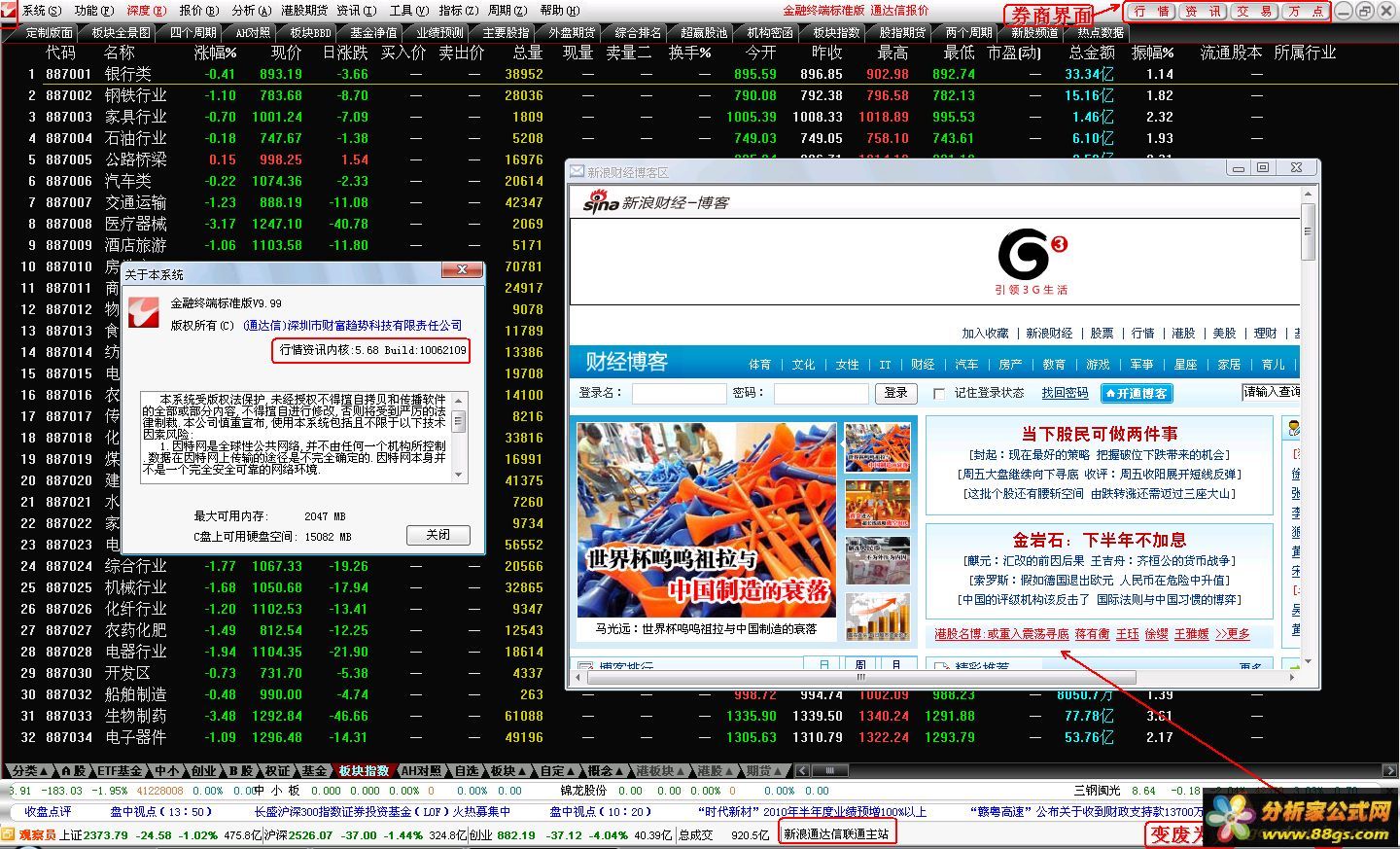The height and width of the screenshot is (849, 1400).
Task: Minimize the 新浪财经博客区 window
Action: (1238, 167)
